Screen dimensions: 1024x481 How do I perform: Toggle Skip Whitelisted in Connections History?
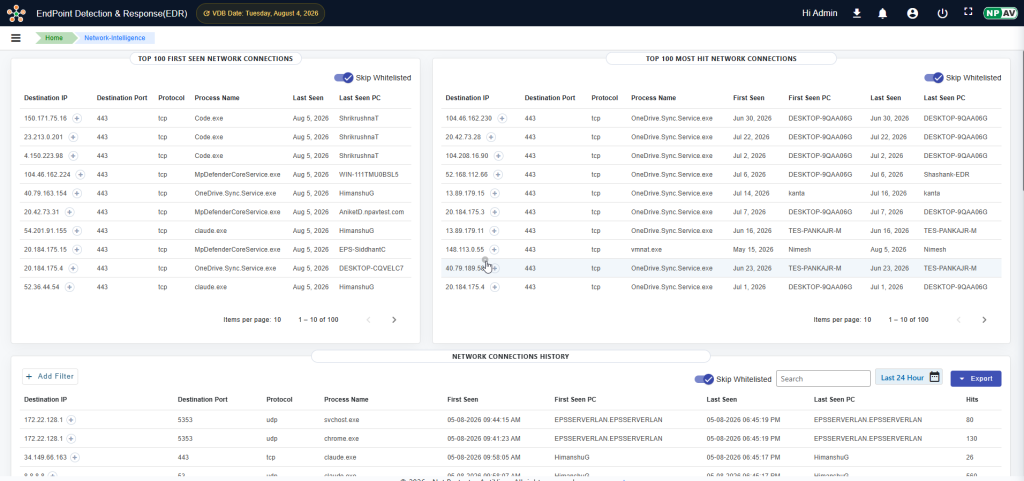703,379
